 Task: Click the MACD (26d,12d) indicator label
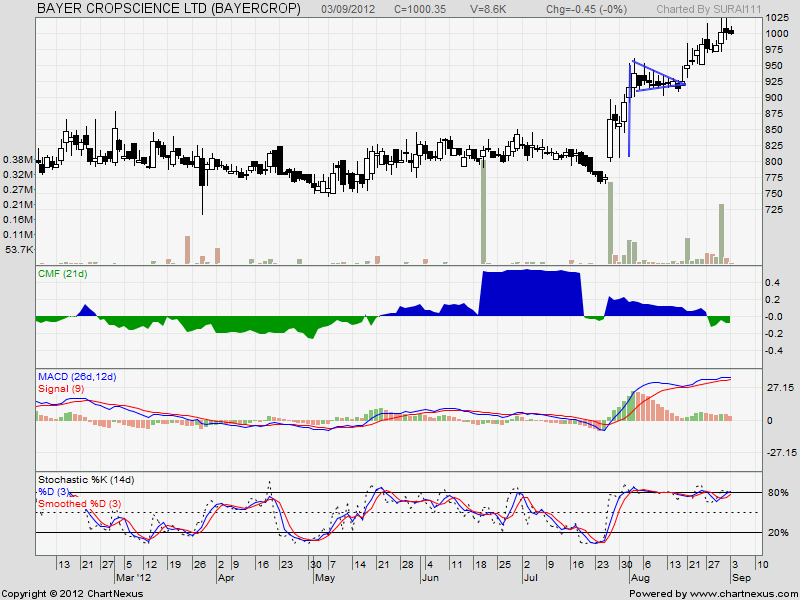tap(78, 377)
